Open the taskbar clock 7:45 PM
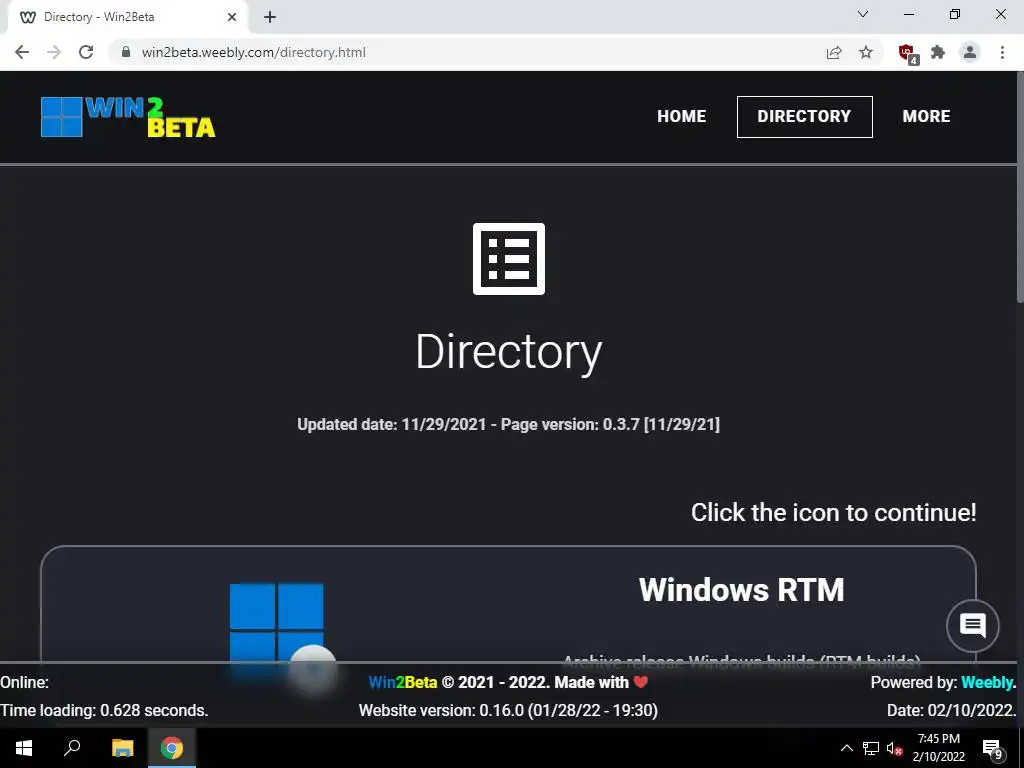 click(938, 748)
